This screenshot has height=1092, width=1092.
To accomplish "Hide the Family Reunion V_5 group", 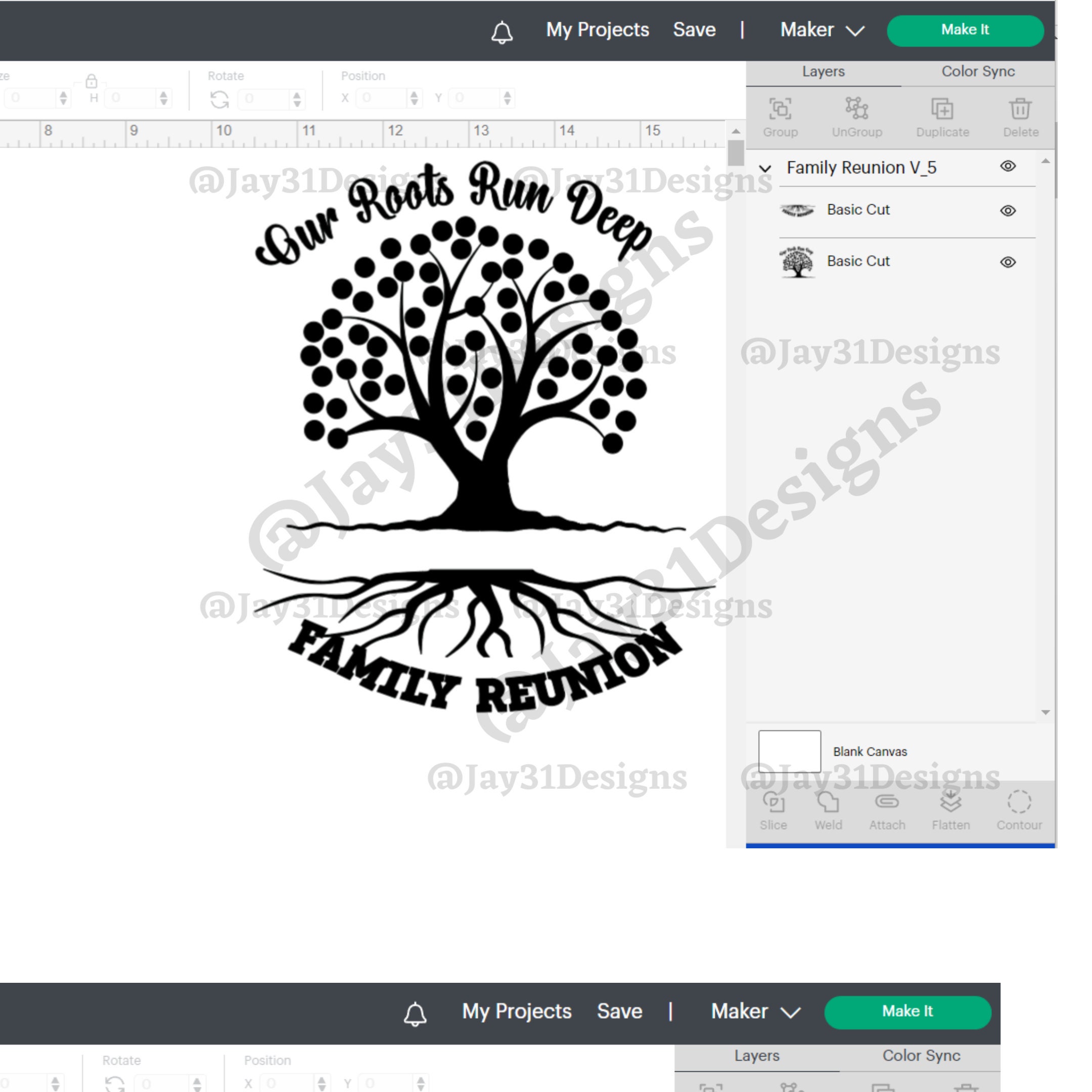I will pos(1009,166).
